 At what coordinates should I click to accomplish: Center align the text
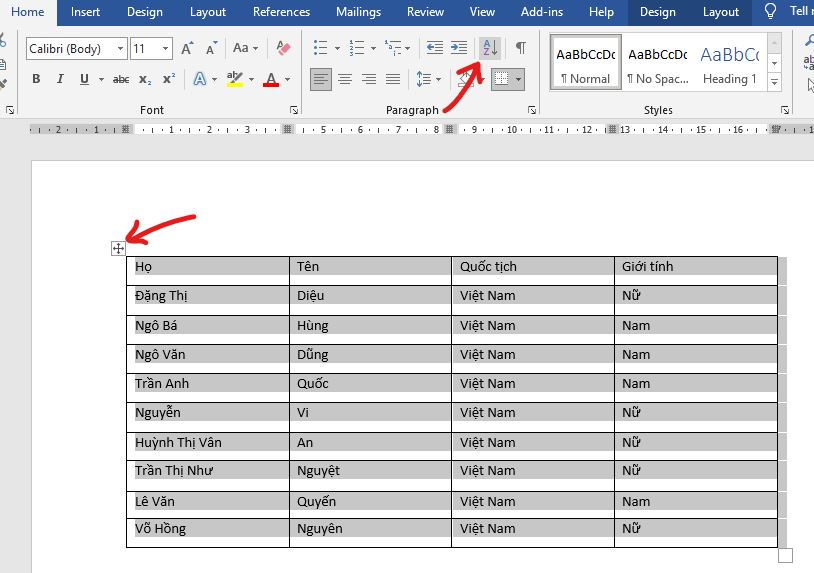click(345, 79)
